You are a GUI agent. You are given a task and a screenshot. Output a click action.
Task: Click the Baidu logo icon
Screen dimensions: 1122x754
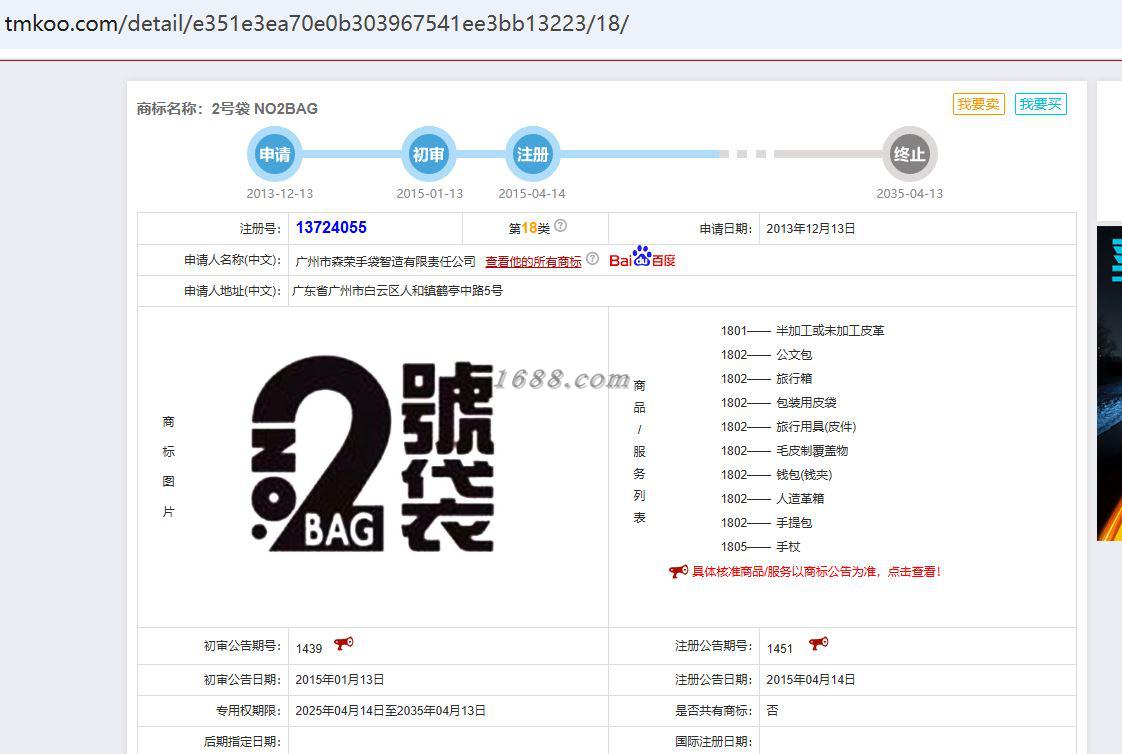point(642,258)
